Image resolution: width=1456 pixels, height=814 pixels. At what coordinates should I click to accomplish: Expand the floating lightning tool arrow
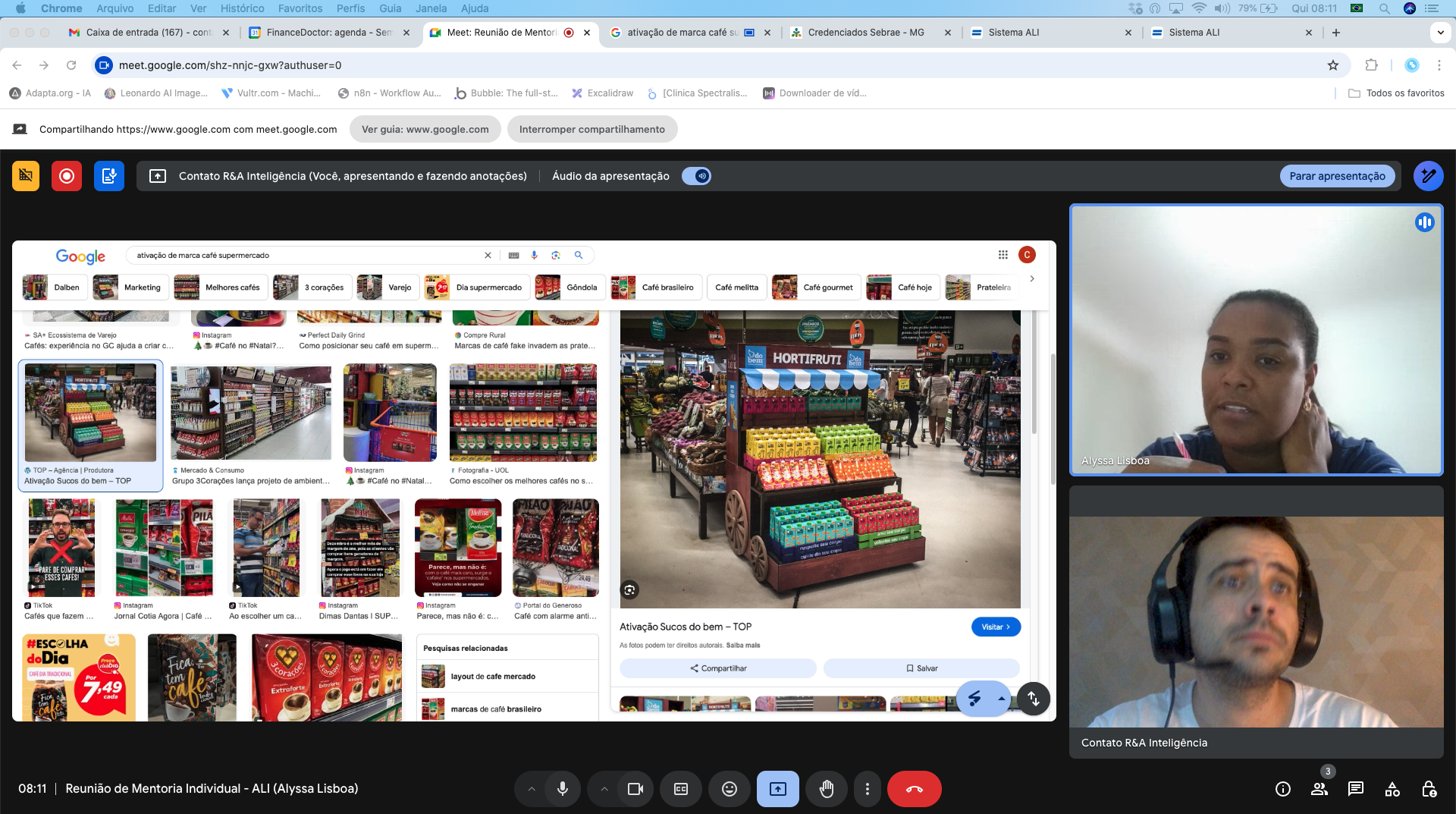point(1002,699)
